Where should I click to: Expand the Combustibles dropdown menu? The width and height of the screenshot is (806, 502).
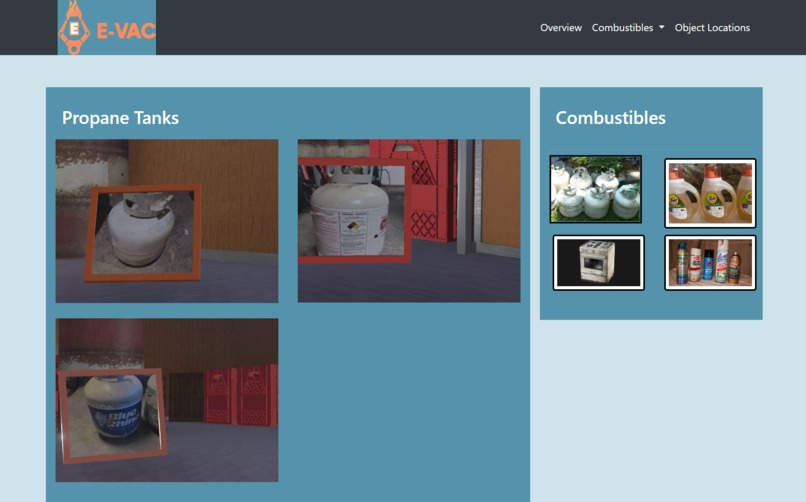click(628, 28)
